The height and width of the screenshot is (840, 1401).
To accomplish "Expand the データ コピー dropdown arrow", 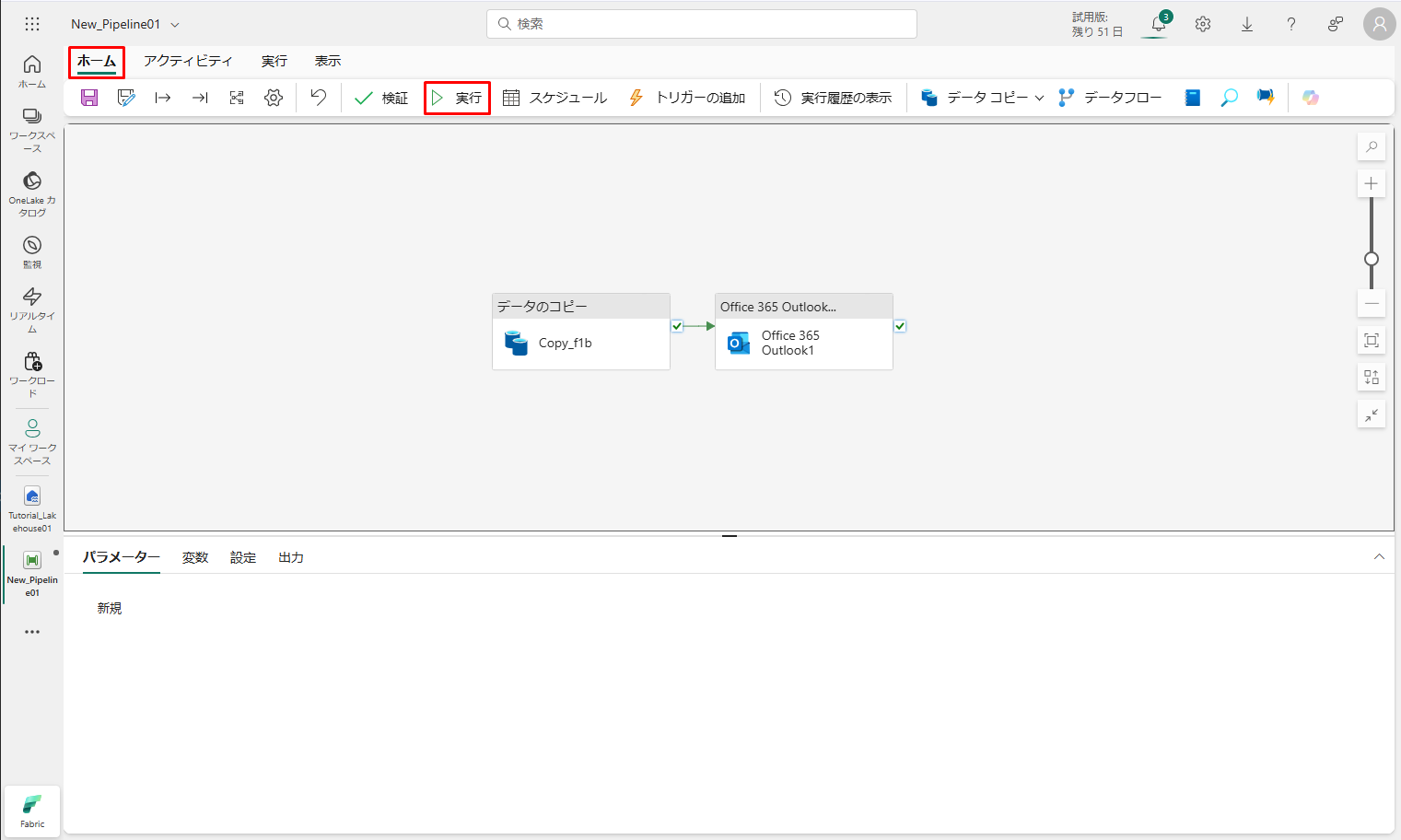I will (x=1039, y=98).
